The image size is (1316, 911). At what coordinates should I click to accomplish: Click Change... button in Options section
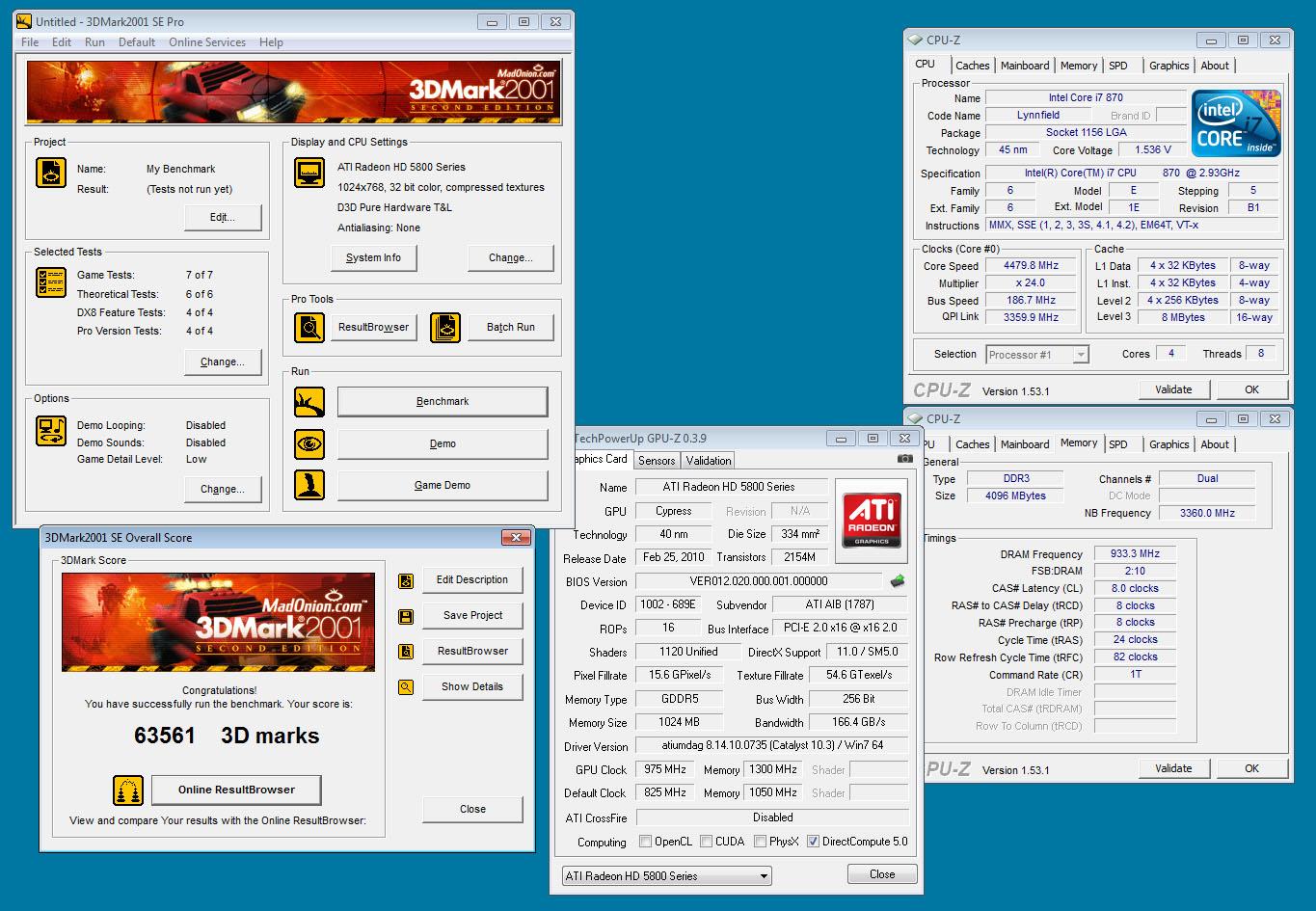pyautogui.click(x=223, y=490)
